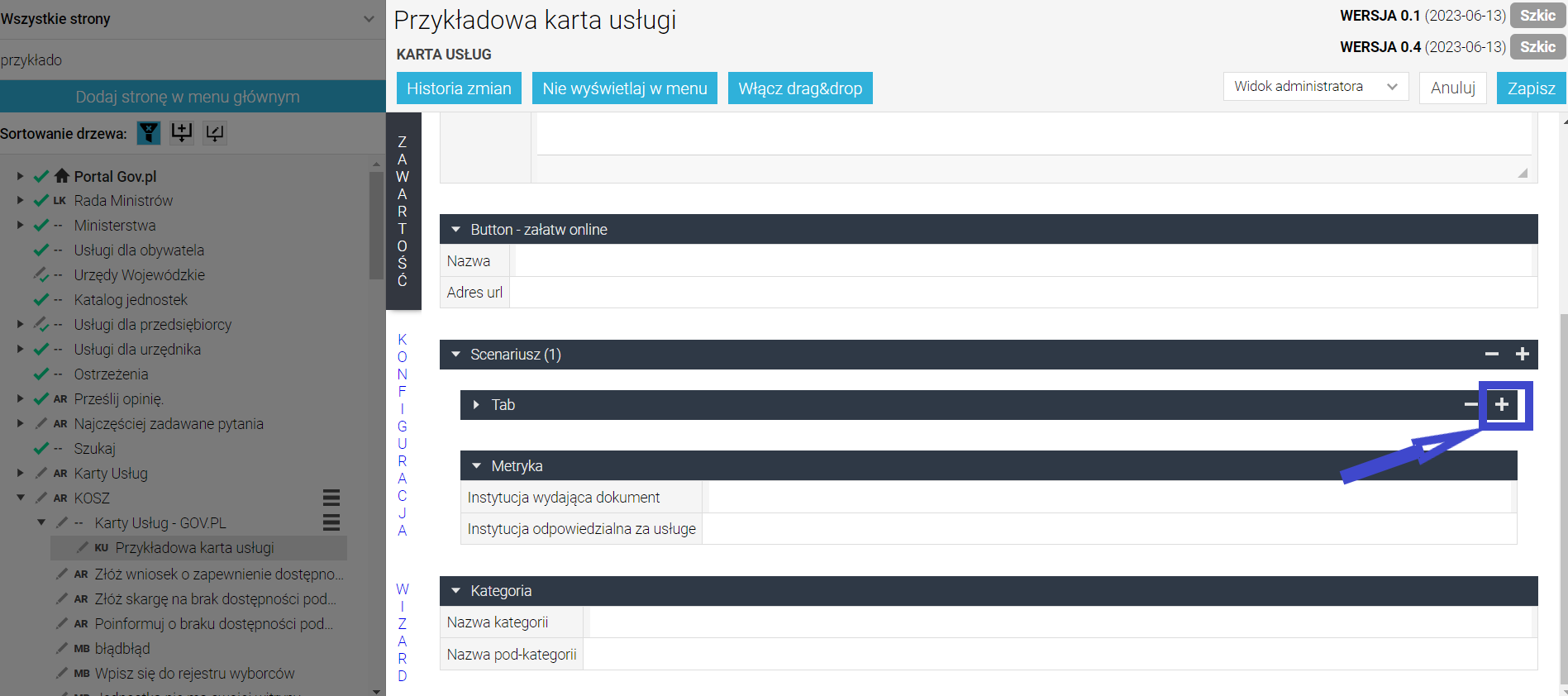
Task: Select Złóż skargę na brak dostępności tree item
Action: click(216, 598)
